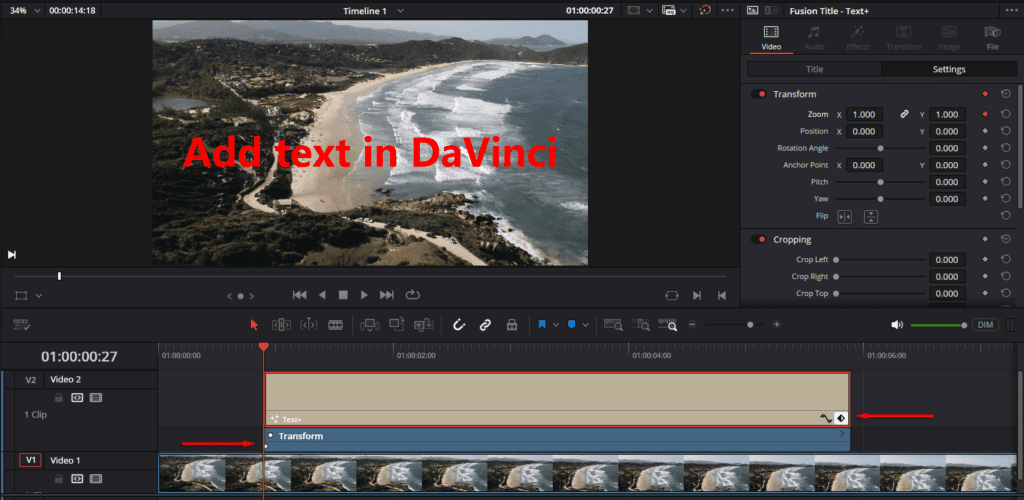
Task: Disable the Transform section toggle
Action: click(759, 94)
